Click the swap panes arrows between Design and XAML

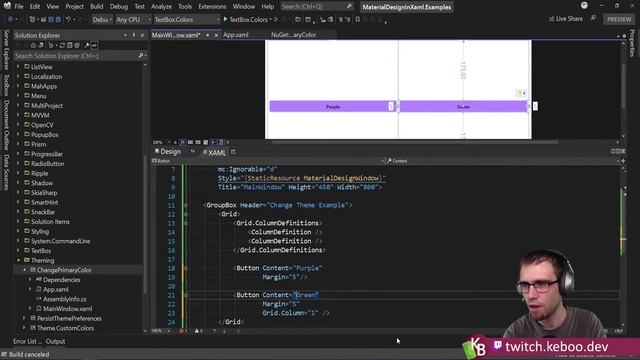pos(193,151)
